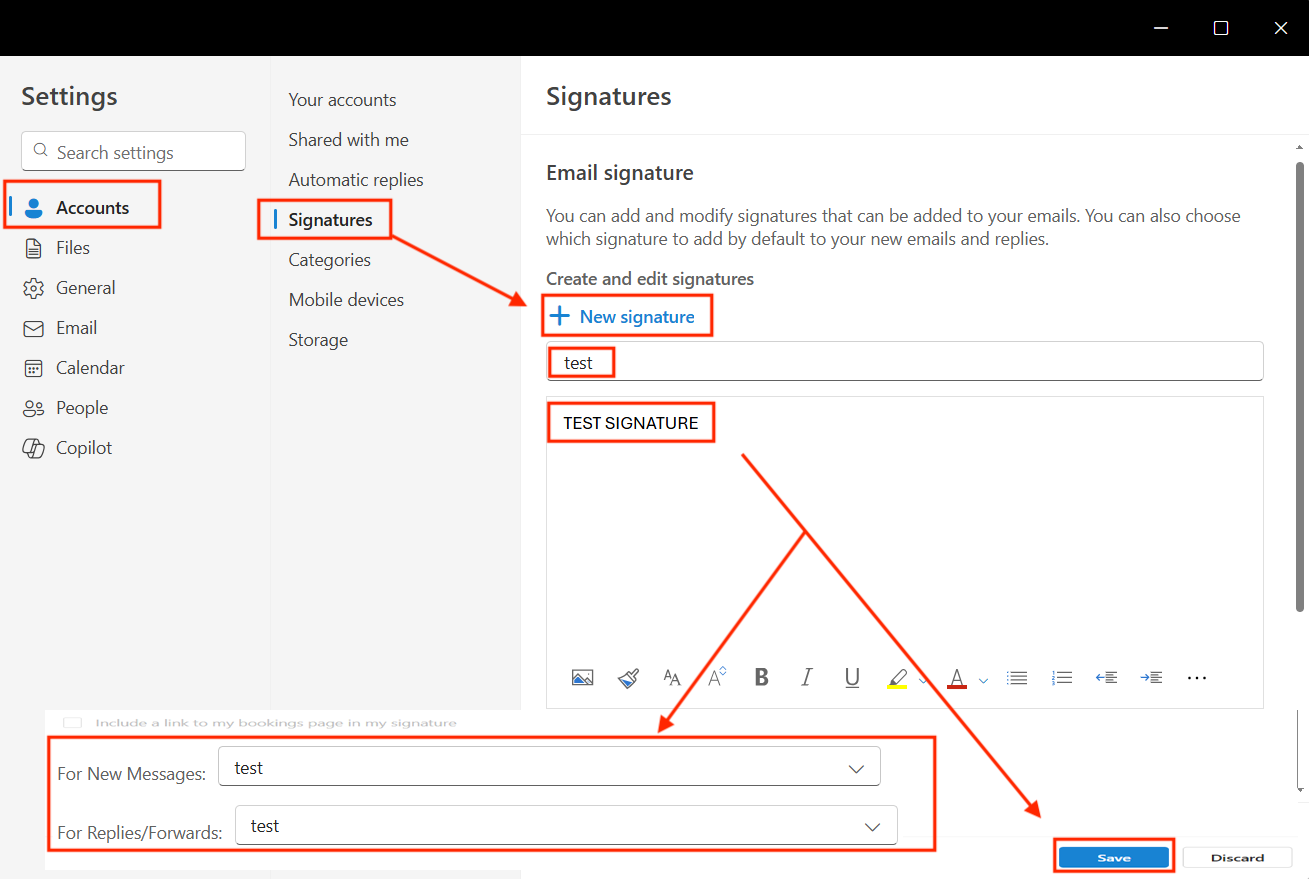
Task: Select the Insert pictures icon
Action: pyautogui.click(x=583, y=677)
